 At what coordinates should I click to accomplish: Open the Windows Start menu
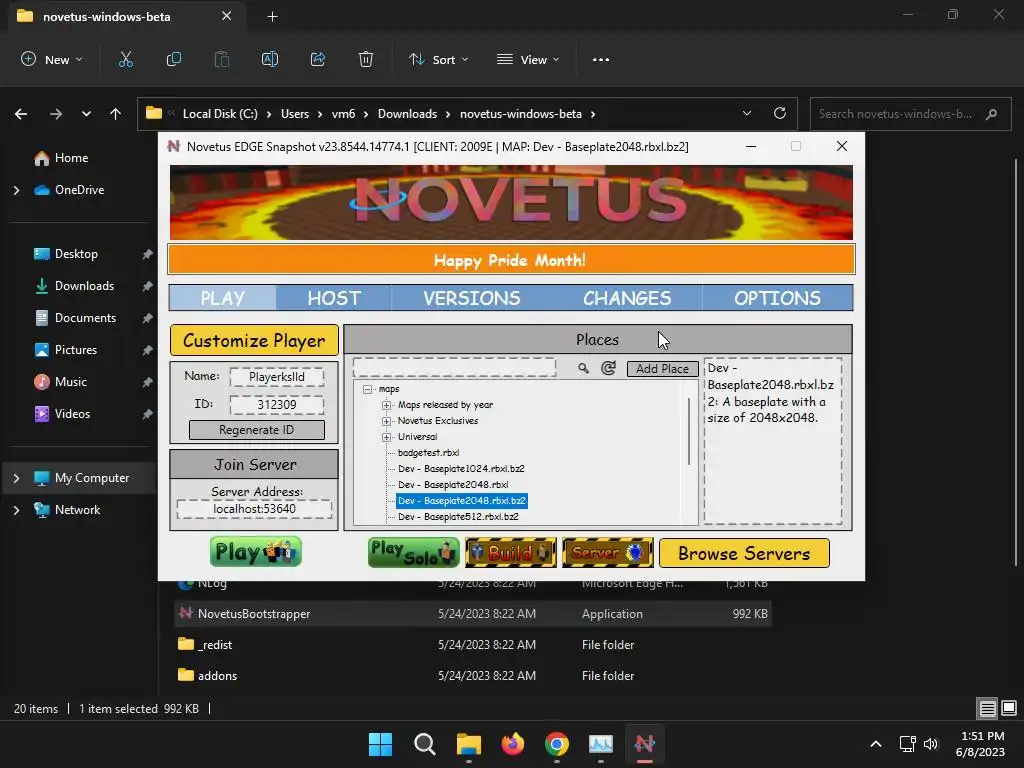pyautogui.click(x=380, y=744)
